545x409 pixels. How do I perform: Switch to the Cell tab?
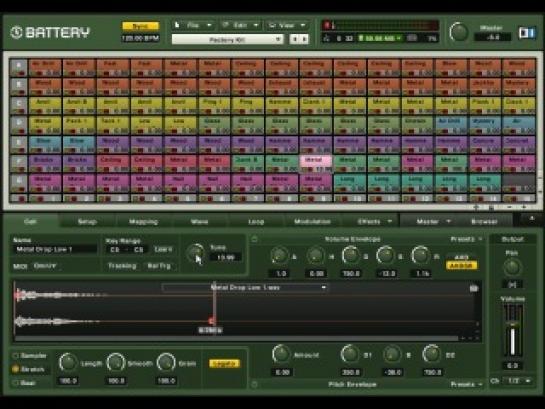click(31, 221)
